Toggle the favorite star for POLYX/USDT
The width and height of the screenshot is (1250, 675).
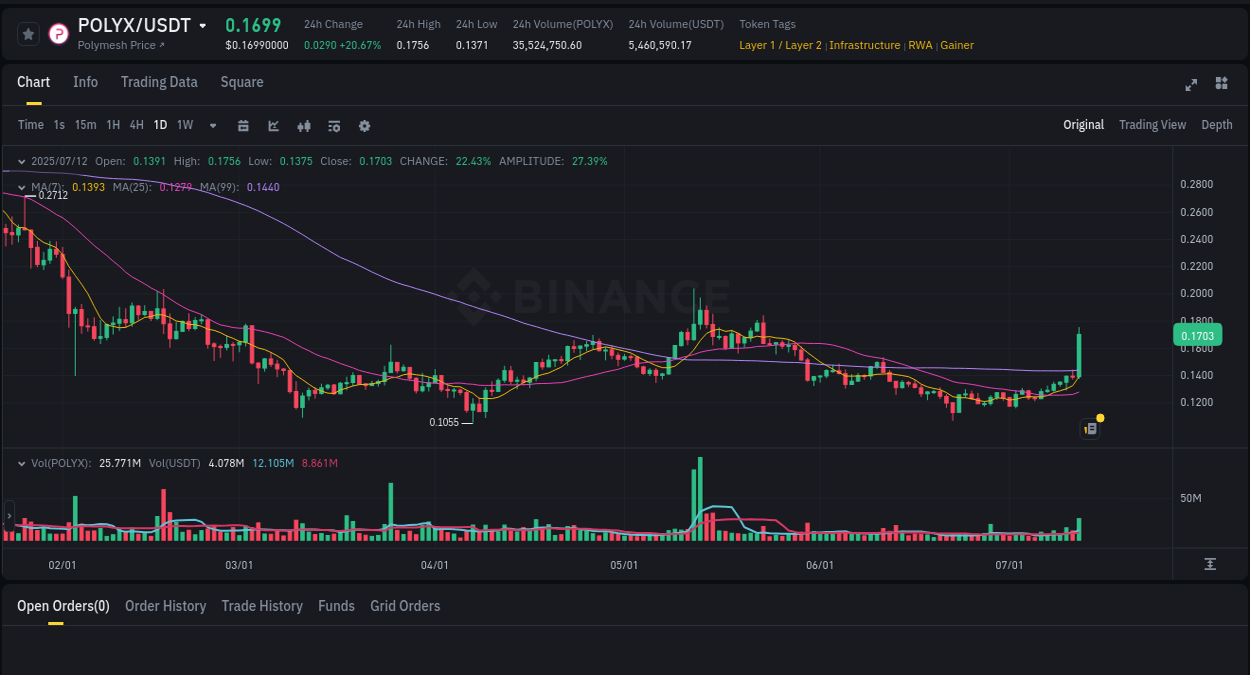[28, 33]
